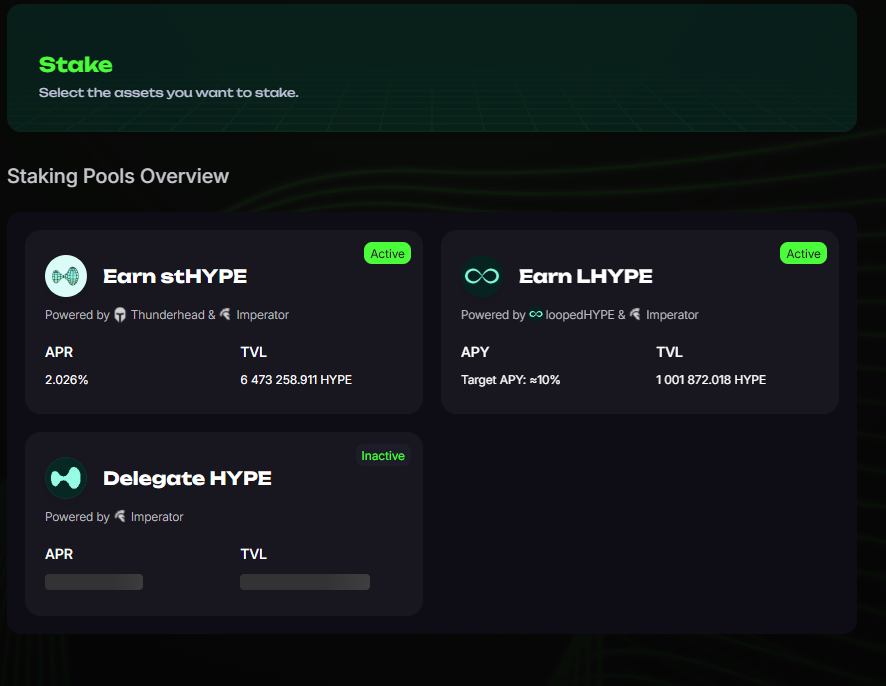Screen dimensions: 886x686
Task: Click the Imperator icon in the LHYPE card
Action: pos(634,315)
